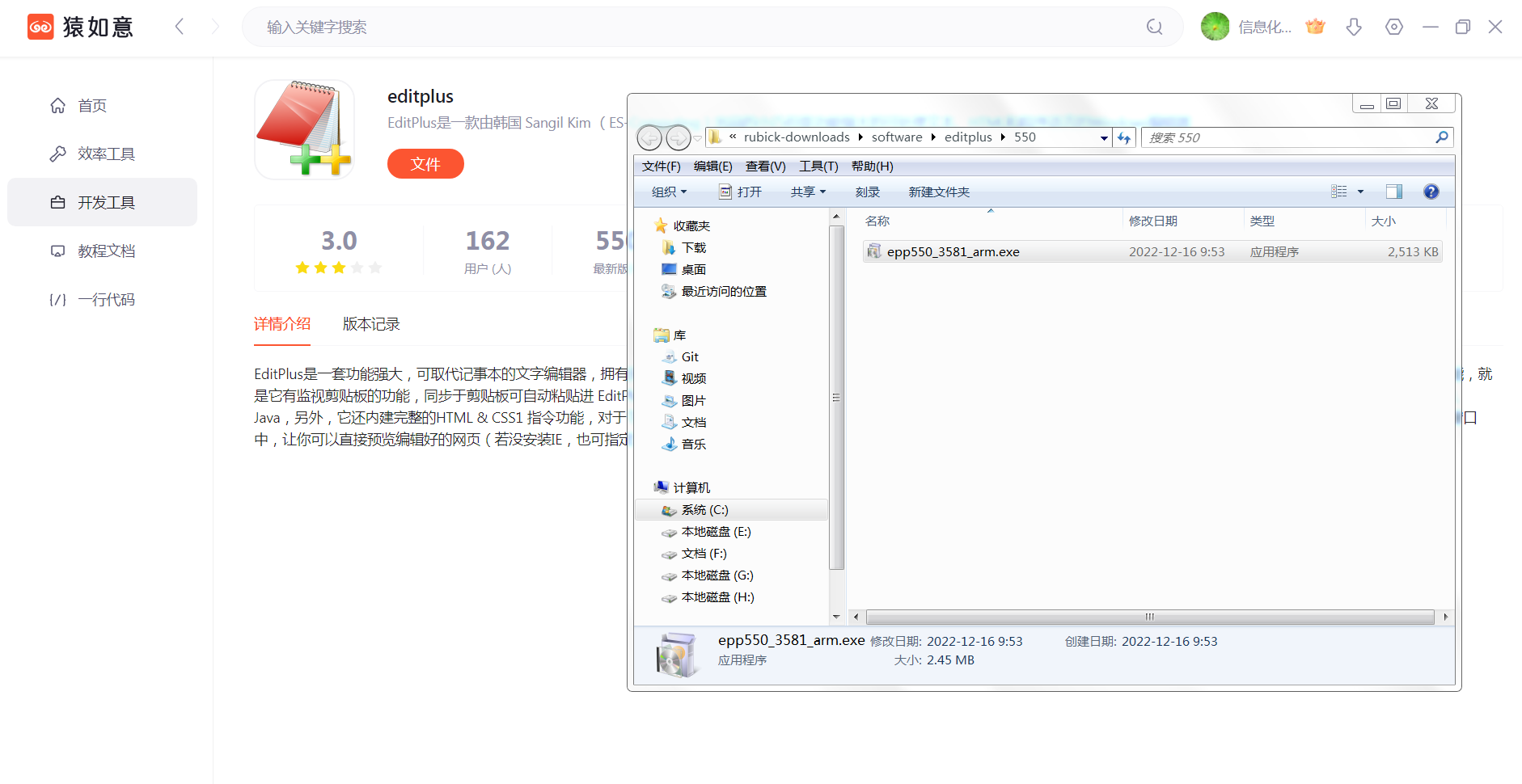Screen dimensions: 1522x784
Task: Open the 编辑(E) menu
Action: pos(713,166)
